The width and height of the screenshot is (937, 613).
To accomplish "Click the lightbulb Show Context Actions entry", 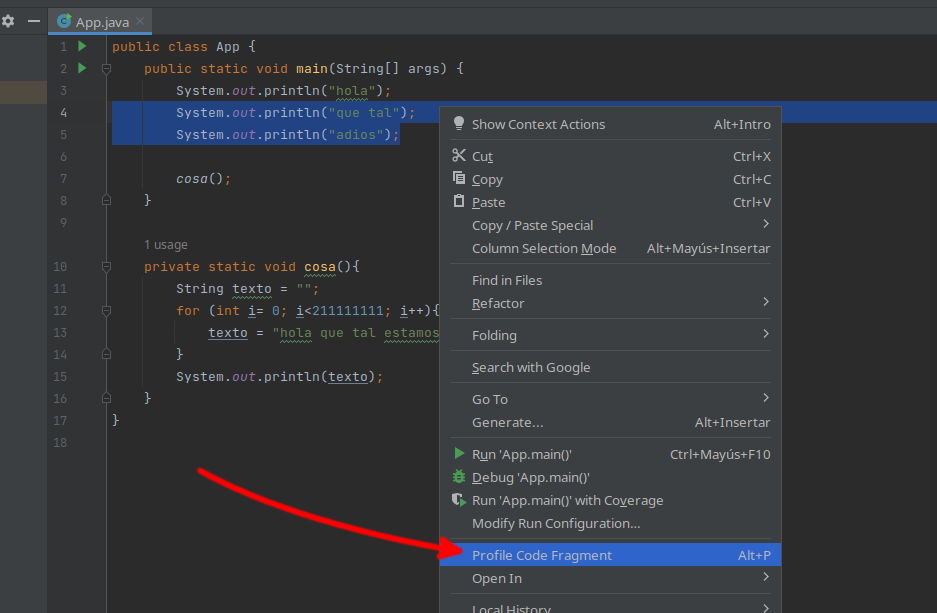I will 538,124.
